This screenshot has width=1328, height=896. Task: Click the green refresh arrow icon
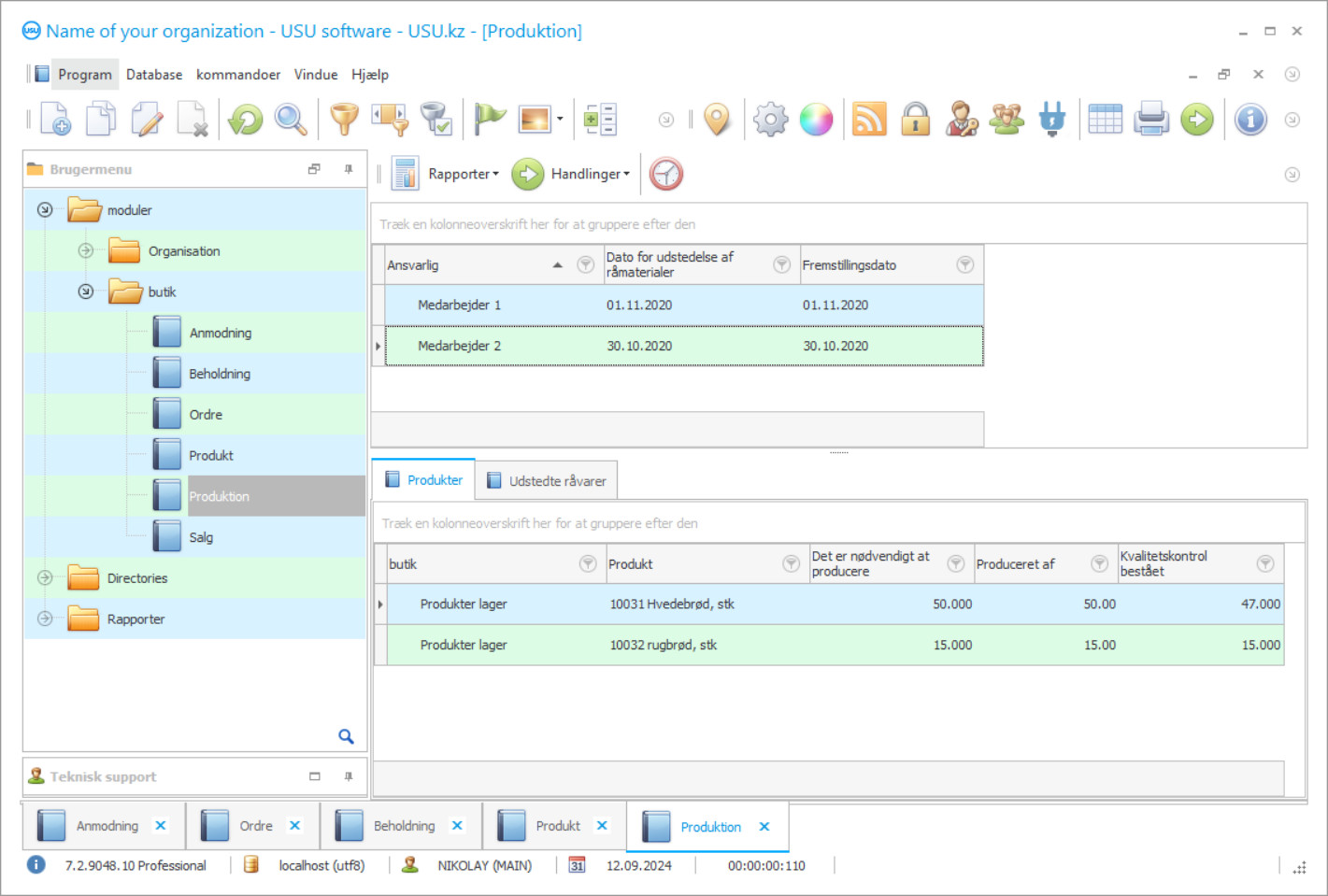pos(246,120)
